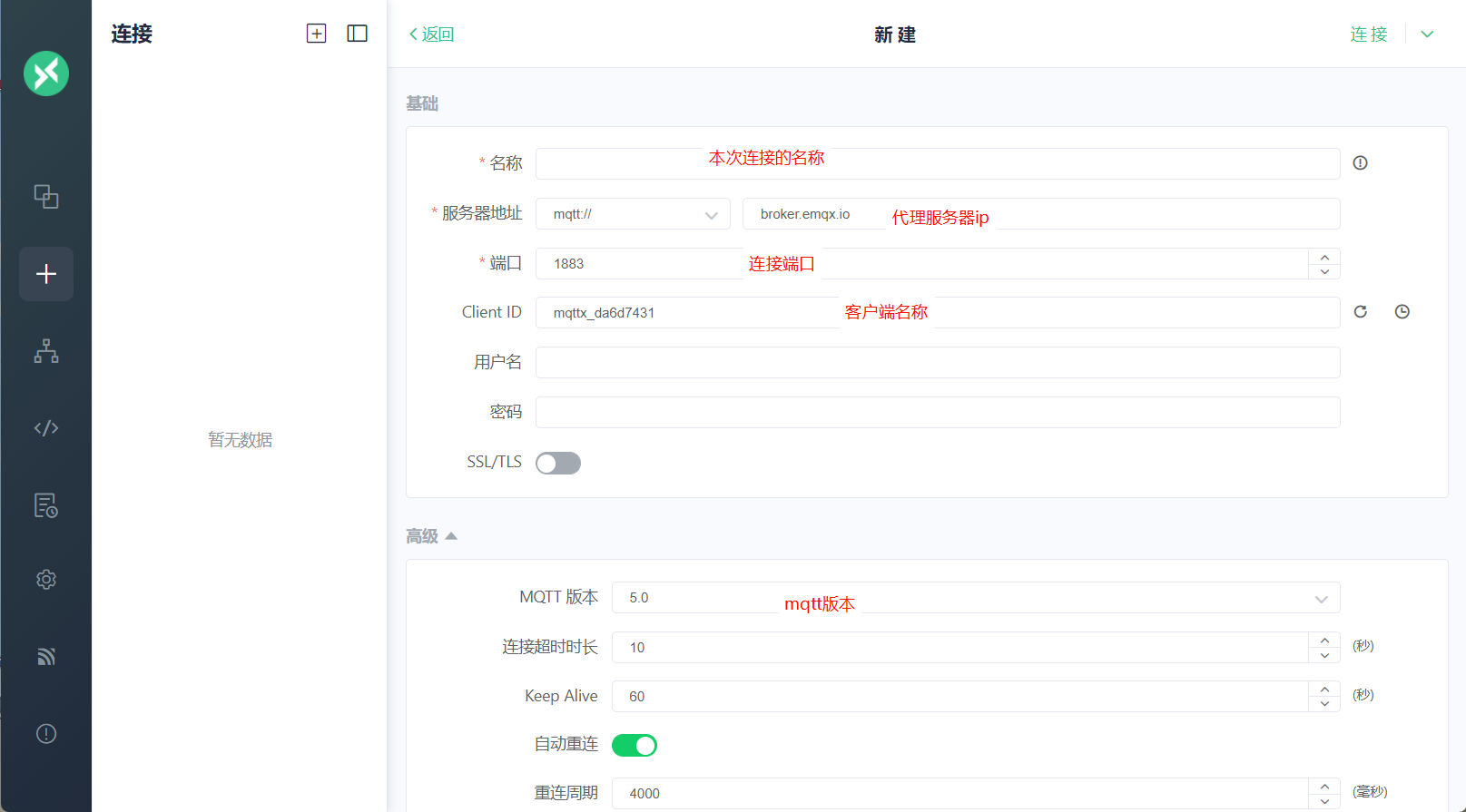1466x812 pixels.
Task: Disable the auto reconnect (自动重连) switch
Action: pyautogui.click(x=635, y=746)
